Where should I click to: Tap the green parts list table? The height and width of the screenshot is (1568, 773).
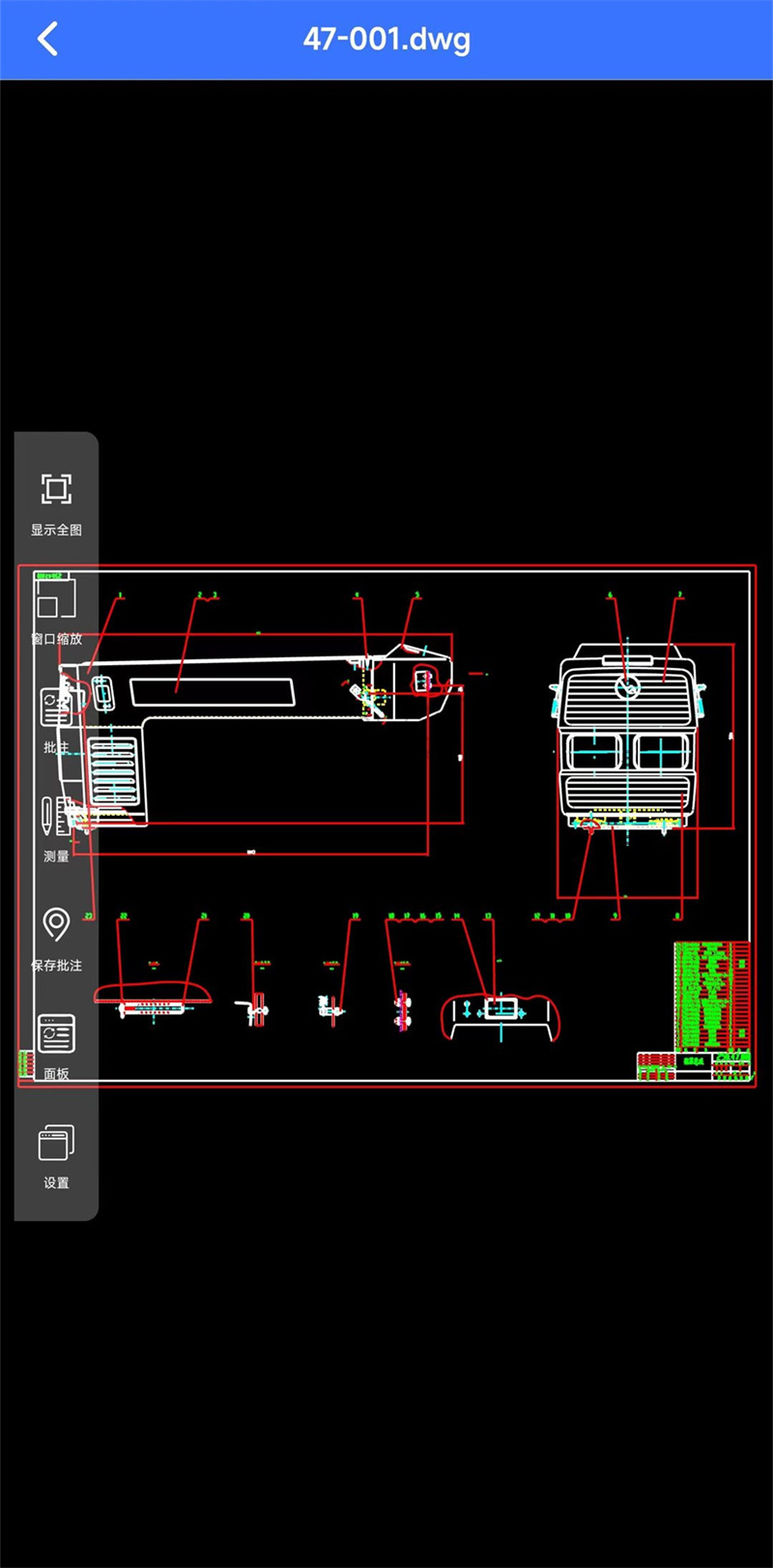[712, 996]
